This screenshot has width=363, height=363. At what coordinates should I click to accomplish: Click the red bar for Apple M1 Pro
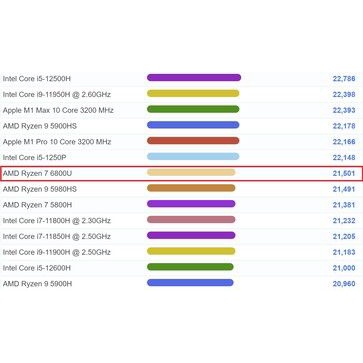(193, 141)
